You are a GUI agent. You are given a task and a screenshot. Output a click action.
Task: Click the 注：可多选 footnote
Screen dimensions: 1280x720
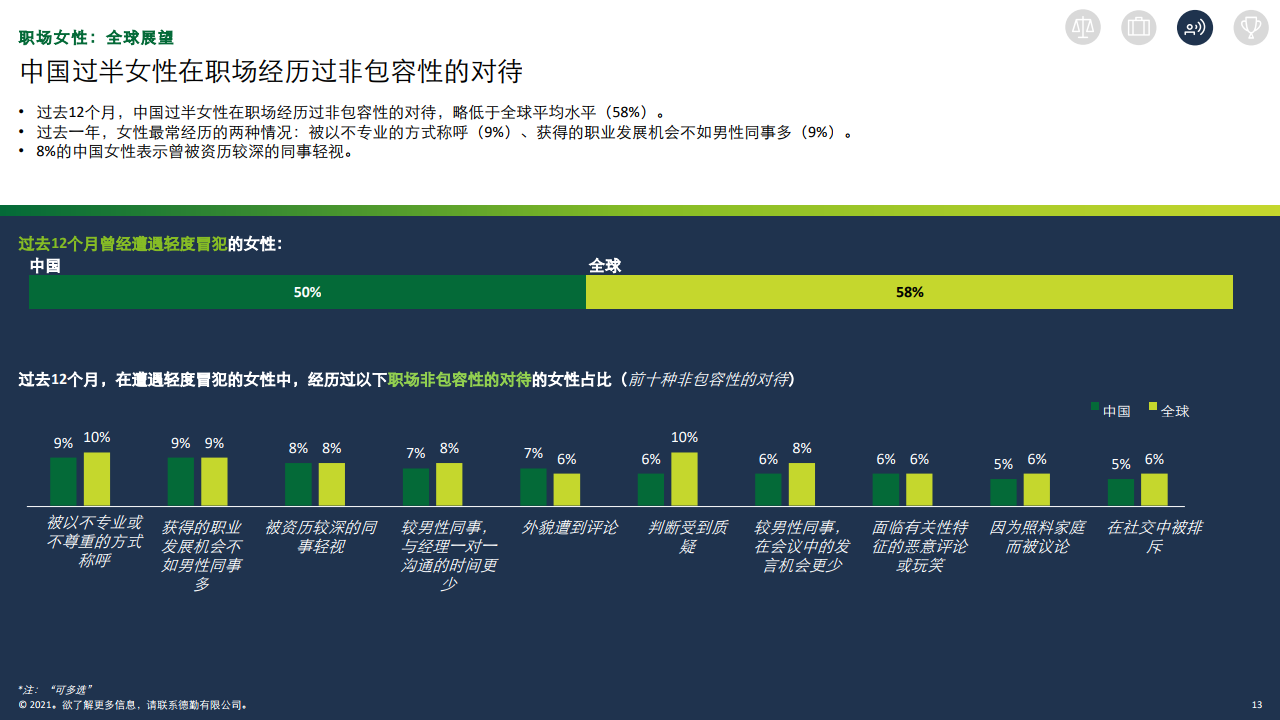[55, 689]
